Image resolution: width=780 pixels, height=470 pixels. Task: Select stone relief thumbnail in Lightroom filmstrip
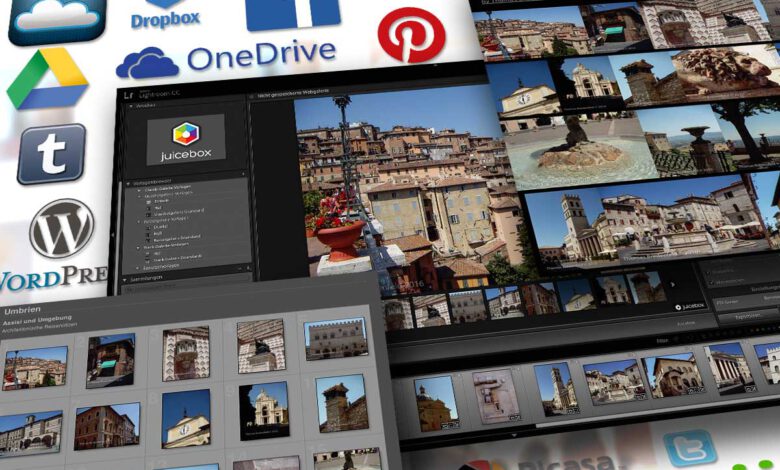495,396
